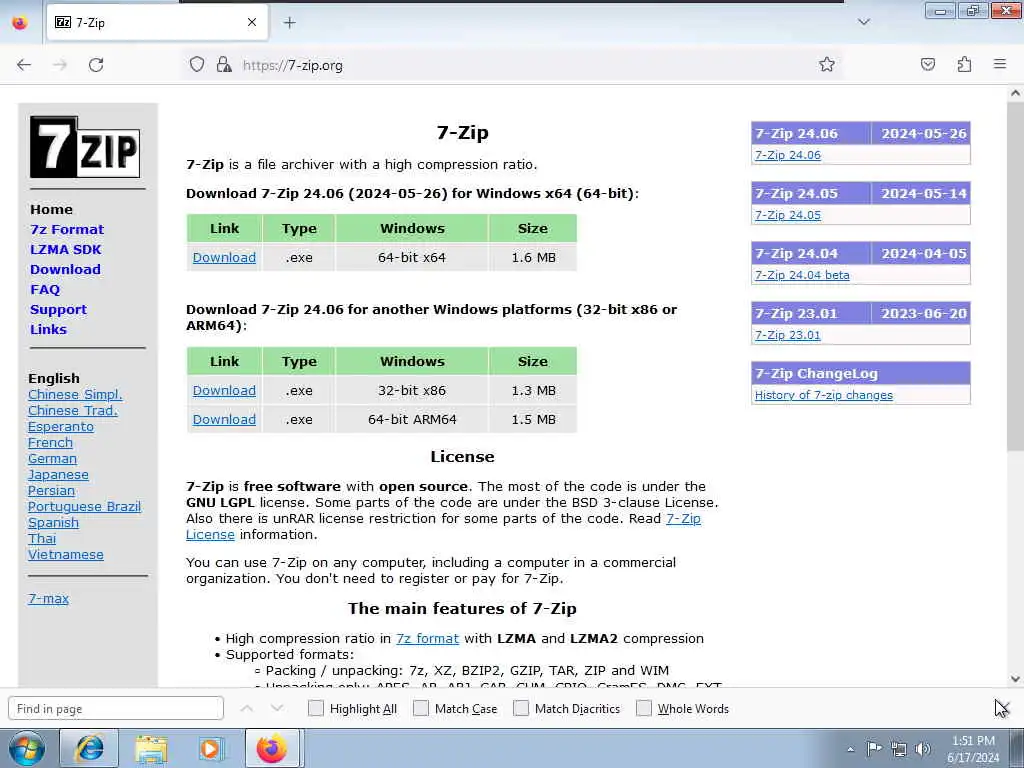Screen dimensions: 1024x768
Task: Open the 7z Format sidebar link
Action: [x=67, y=229]
